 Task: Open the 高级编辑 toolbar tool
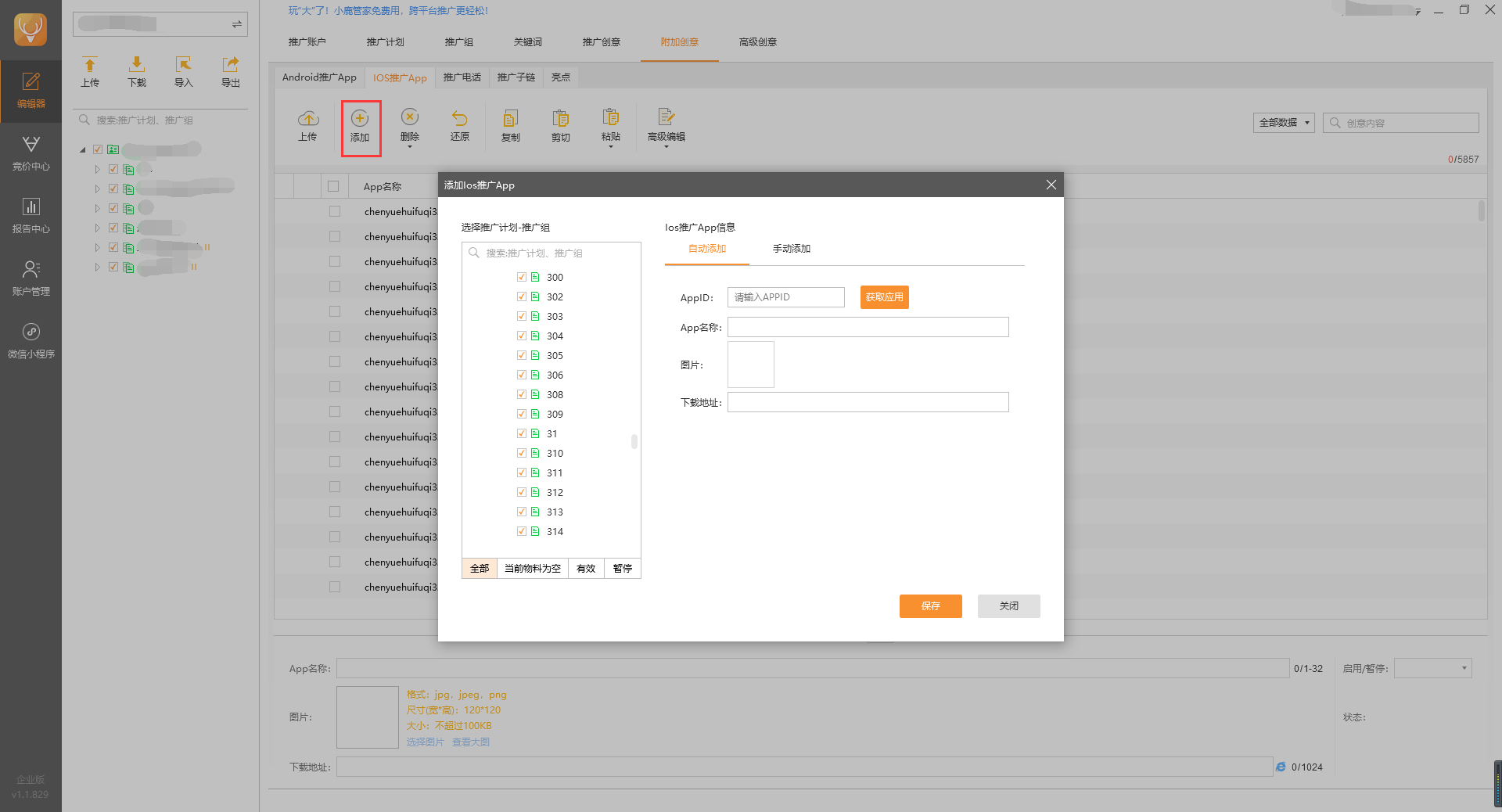[x=667, y=126]
